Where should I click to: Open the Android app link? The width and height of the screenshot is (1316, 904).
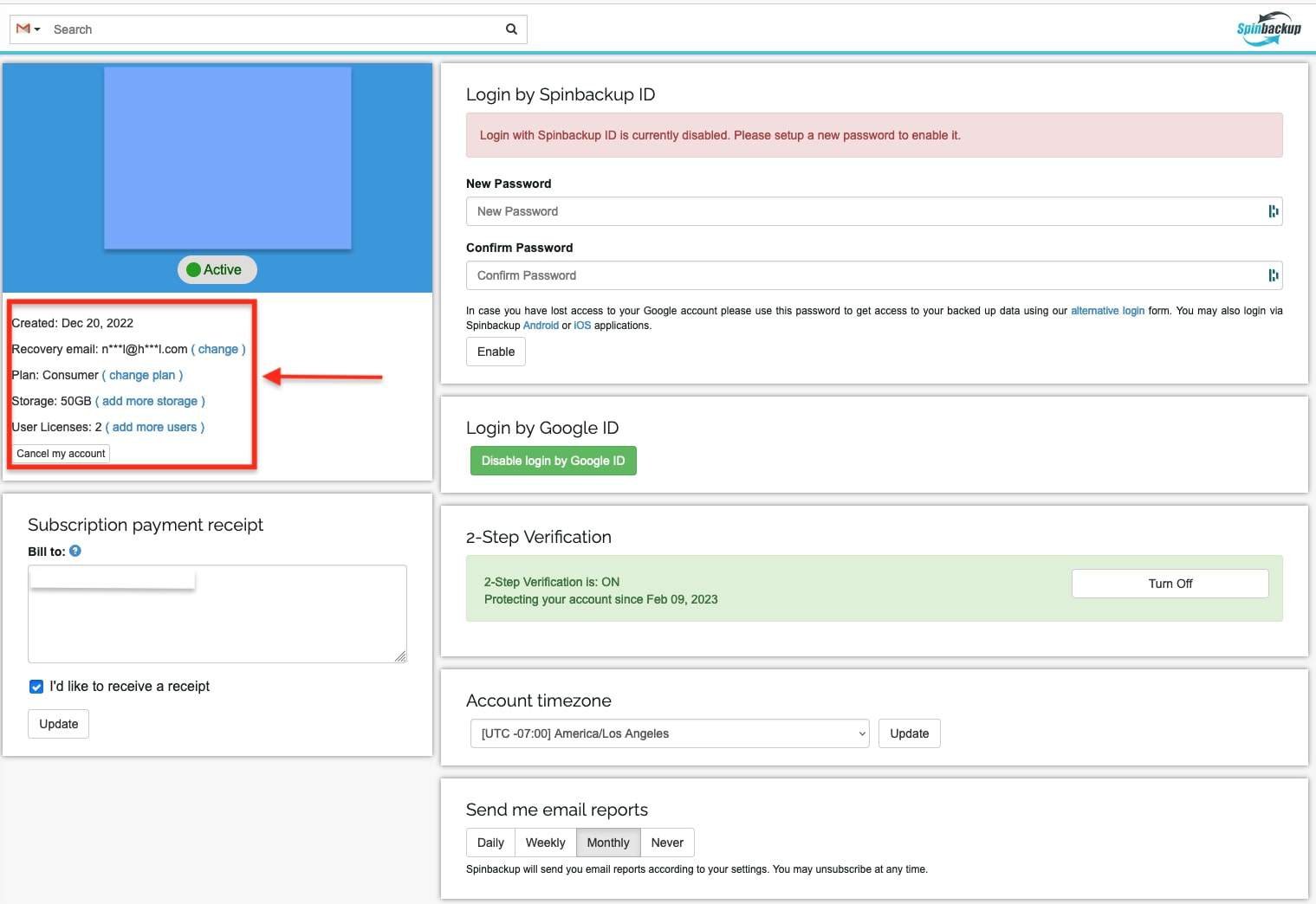[x=541, y=326]
